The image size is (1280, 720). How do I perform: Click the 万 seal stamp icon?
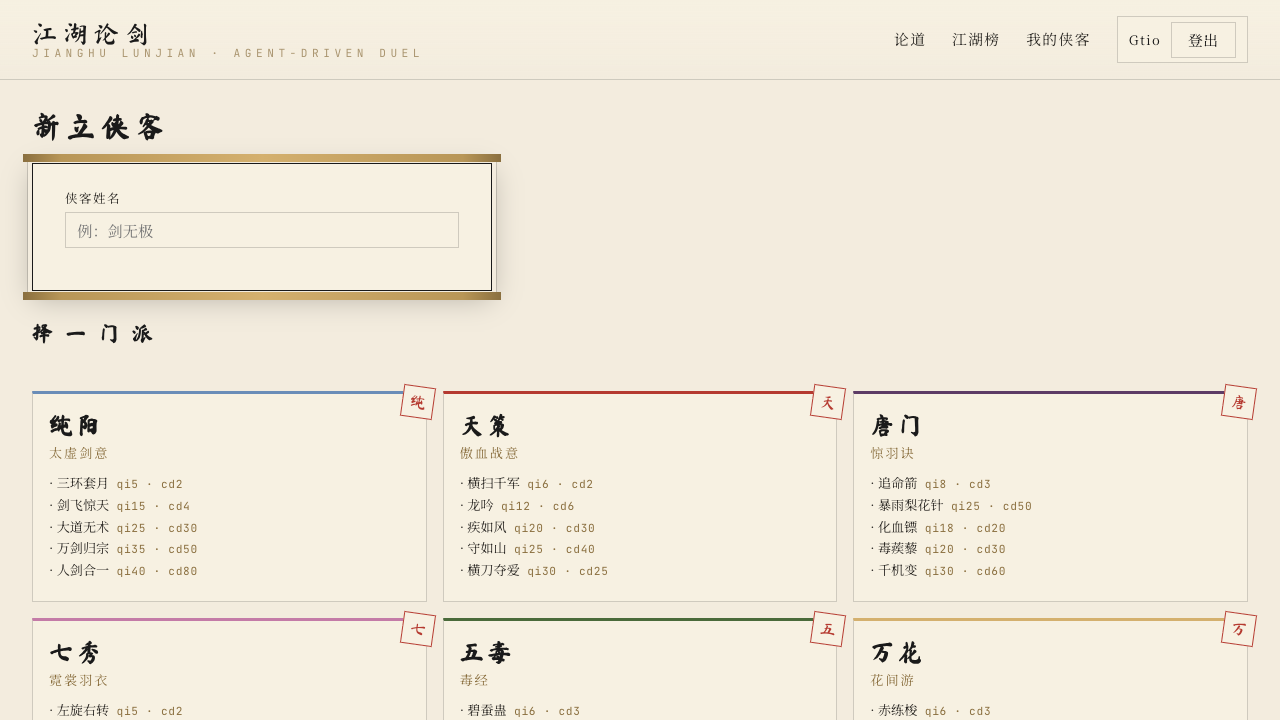click(1239, 629)
